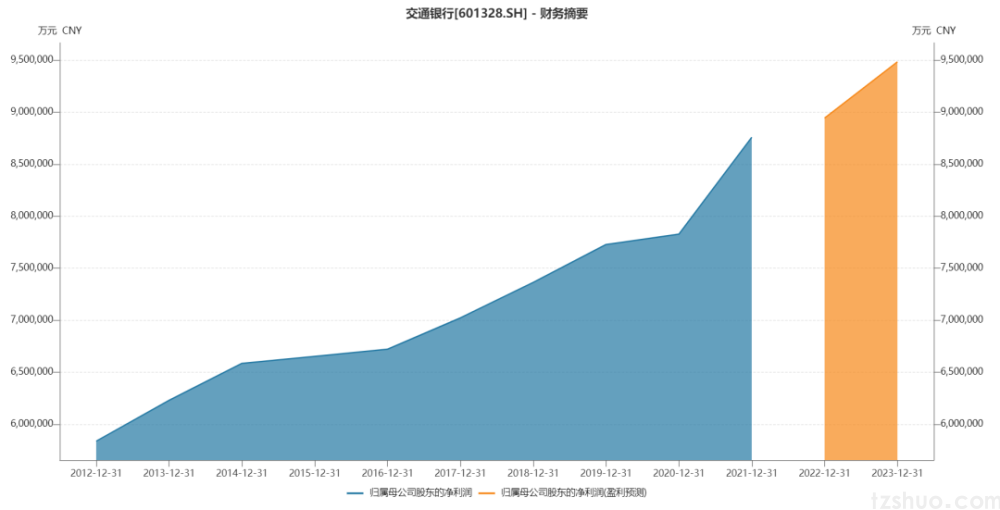Image resolution: width=1000 pixels, height=510 pixels.
Task: Click the blue line point at 2019-12-31
Action: tap(606, 244)
